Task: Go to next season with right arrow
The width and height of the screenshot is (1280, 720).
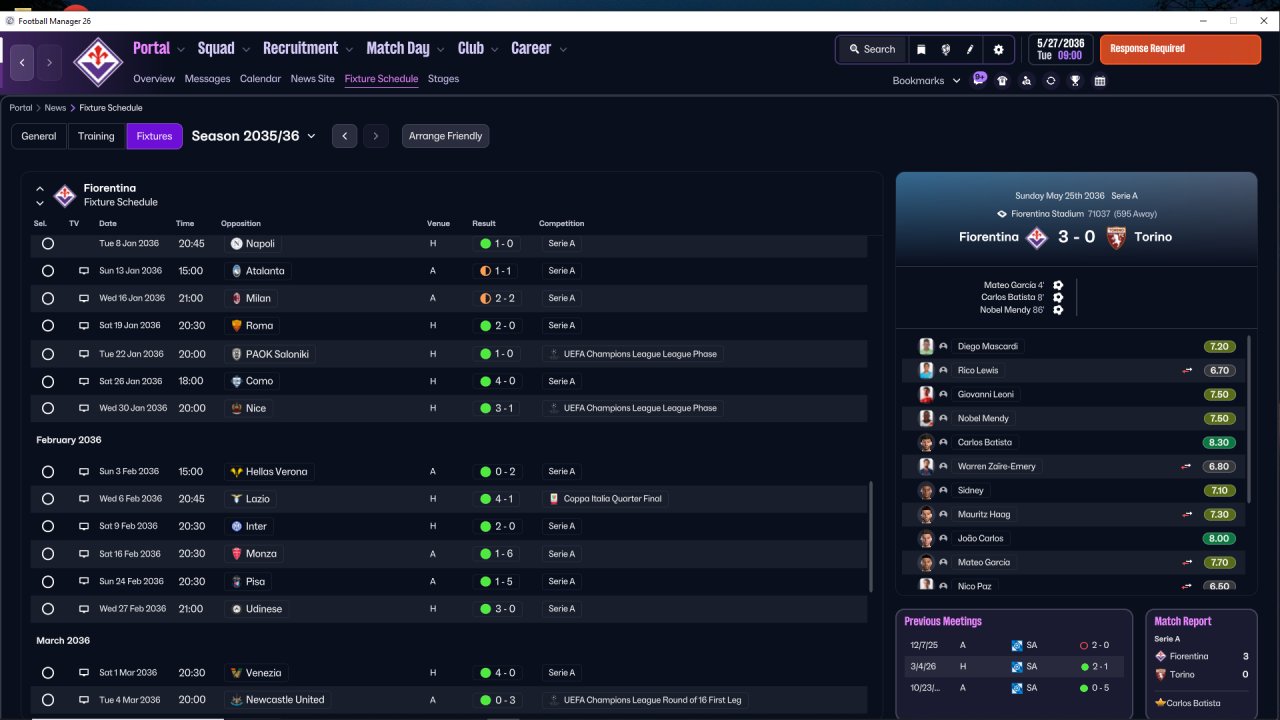Action: pos(375,136)
